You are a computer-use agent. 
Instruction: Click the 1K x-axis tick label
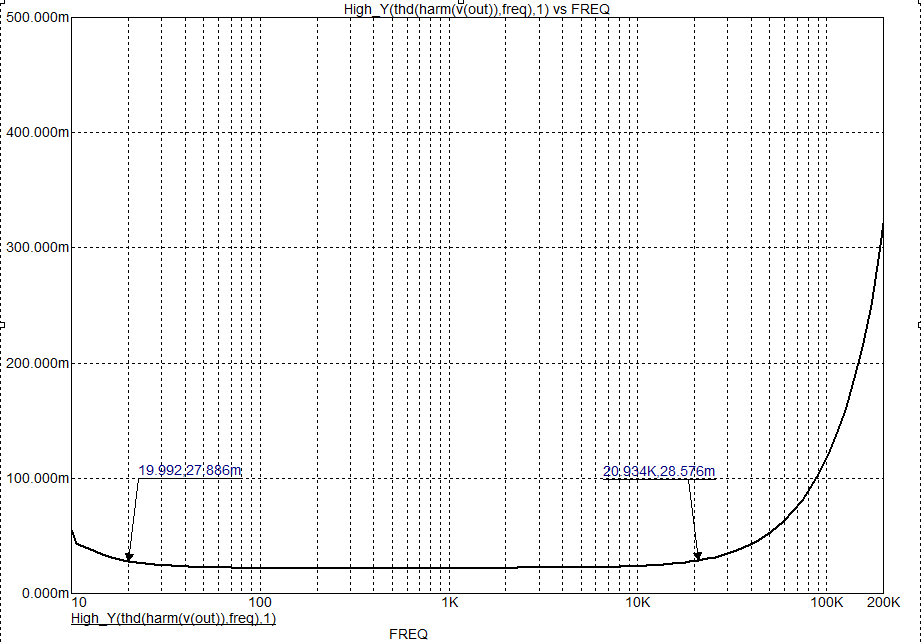pos(449,602)
